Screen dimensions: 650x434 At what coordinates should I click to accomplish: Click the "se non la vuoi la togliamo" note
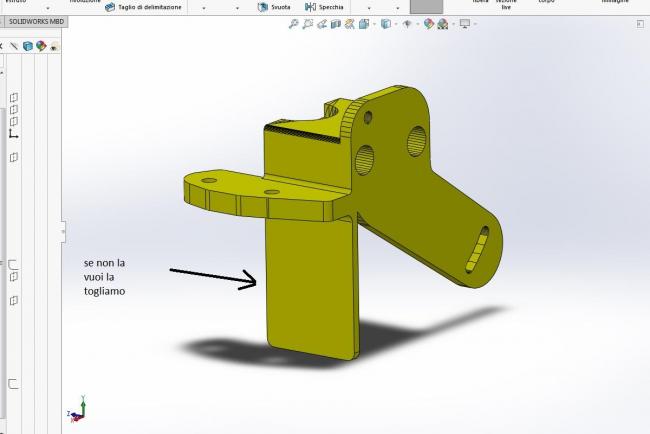coord(119,277)
